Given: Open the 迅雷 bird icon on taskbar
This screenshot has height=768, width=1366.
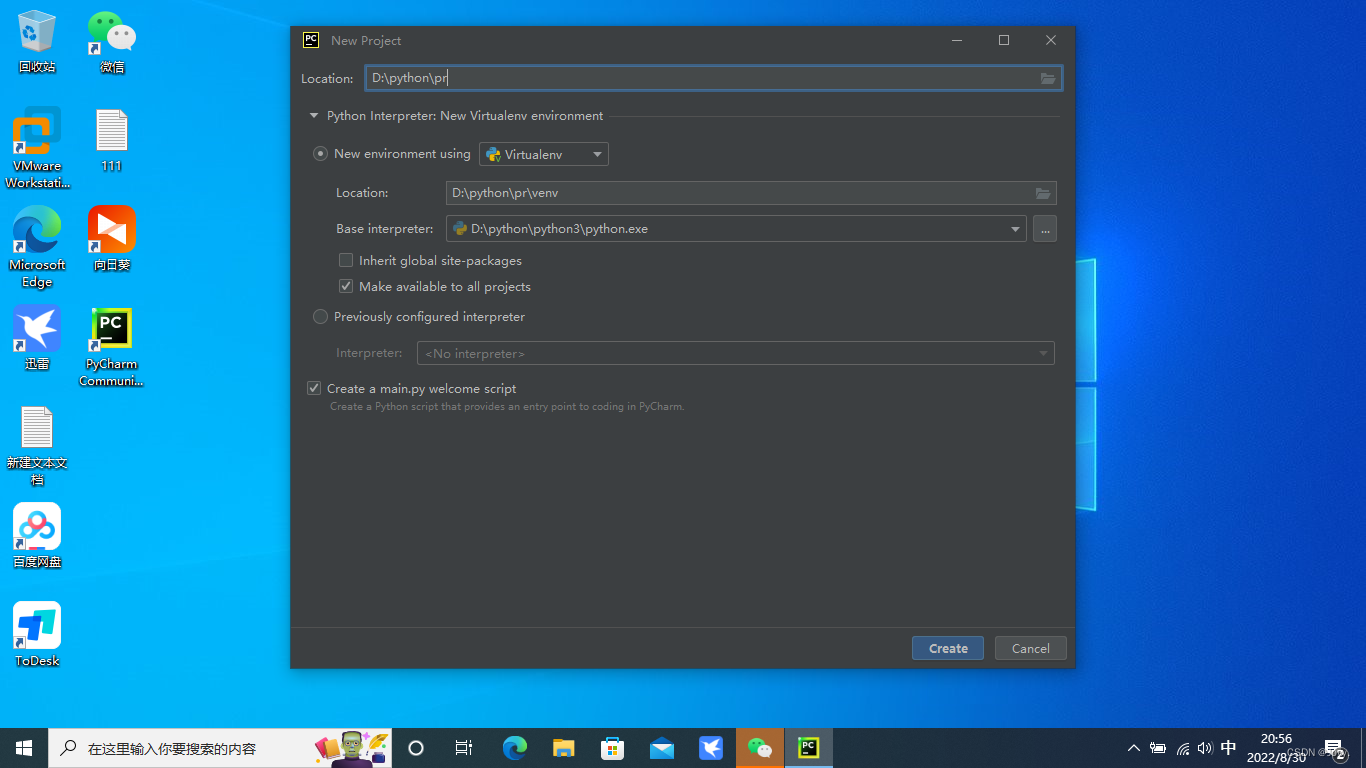Looking at the screenshot, I should click(x=711, y=748).
